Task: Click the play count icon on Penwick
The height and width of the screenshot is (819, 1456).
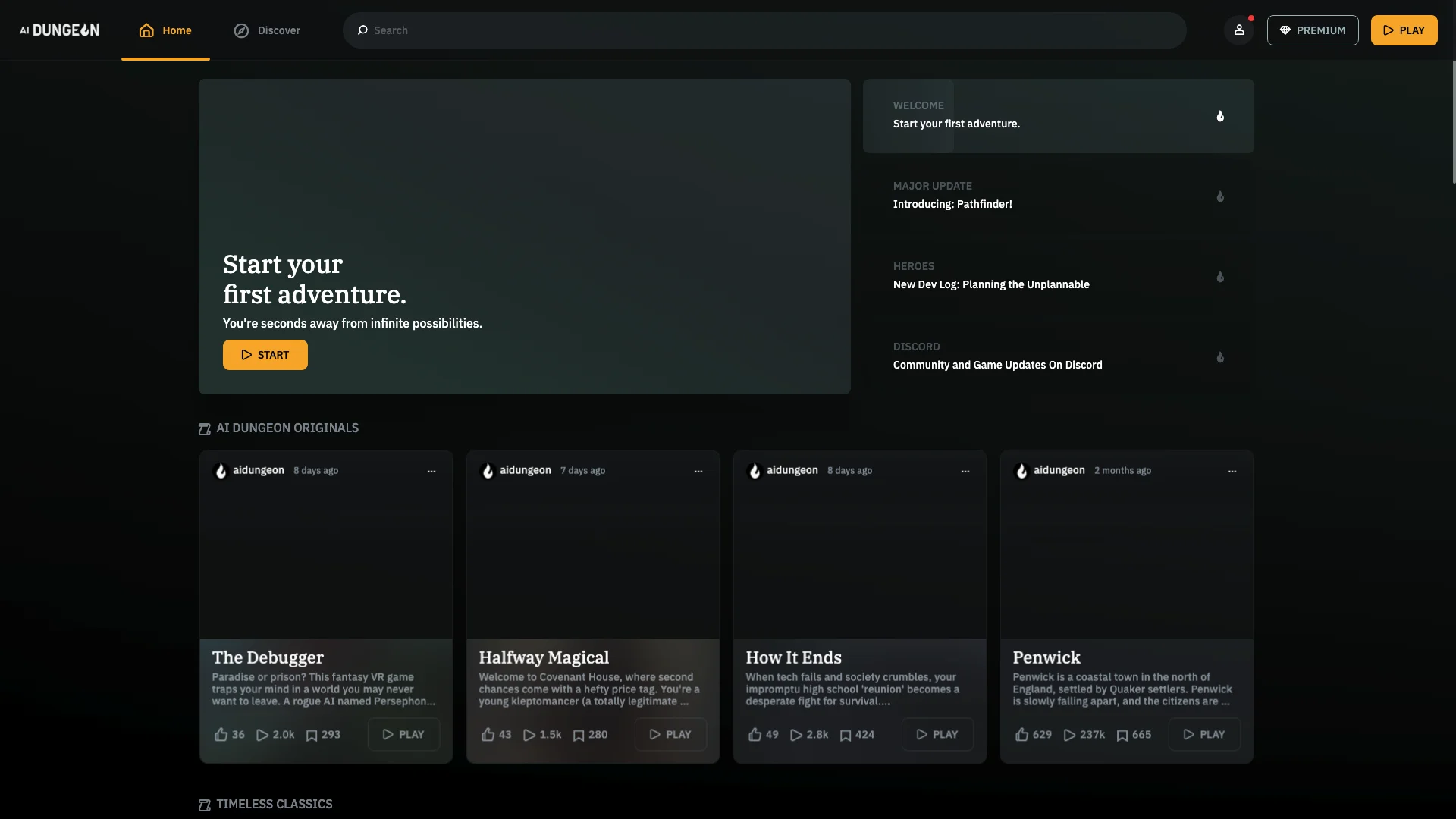Action: click(1069, 735)
